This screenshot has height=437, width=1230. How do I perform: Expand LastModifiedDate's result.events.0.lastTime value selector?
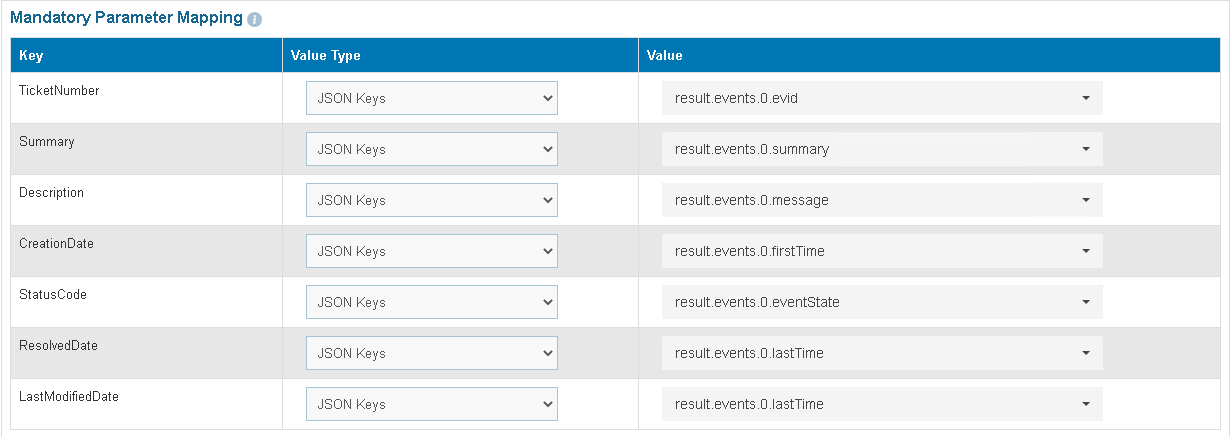coord(882,404)
